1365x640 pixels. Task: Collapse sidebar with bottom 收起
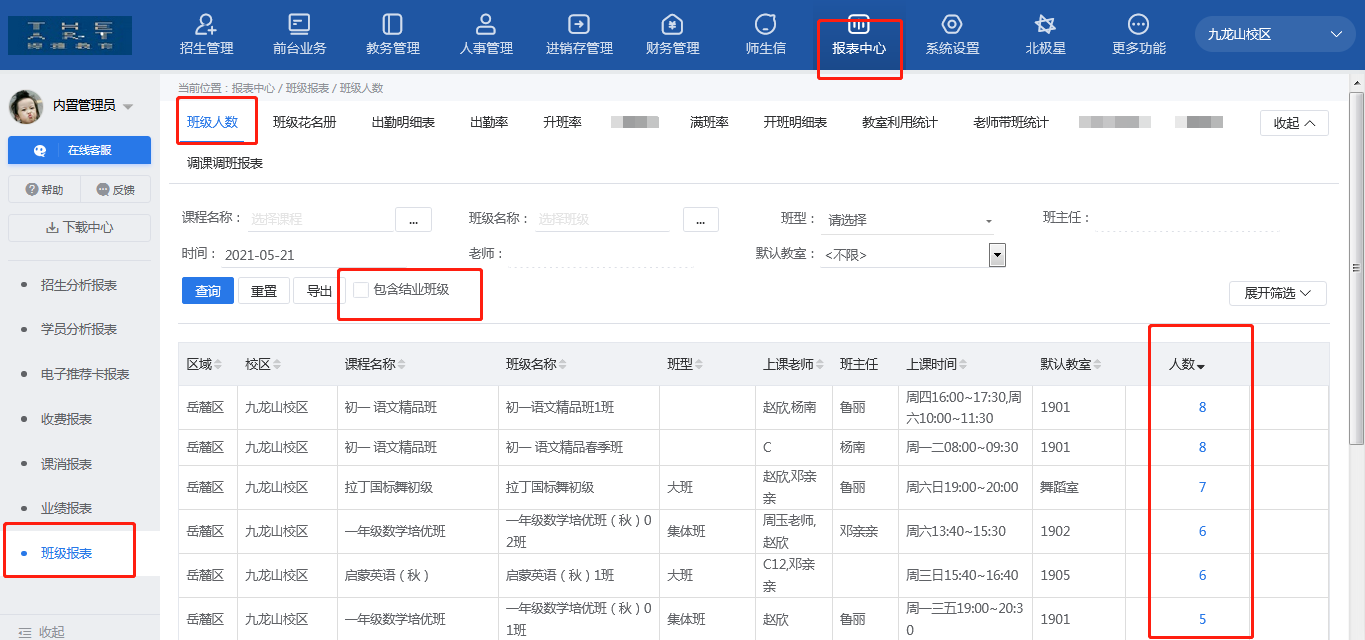coord(42,632)
